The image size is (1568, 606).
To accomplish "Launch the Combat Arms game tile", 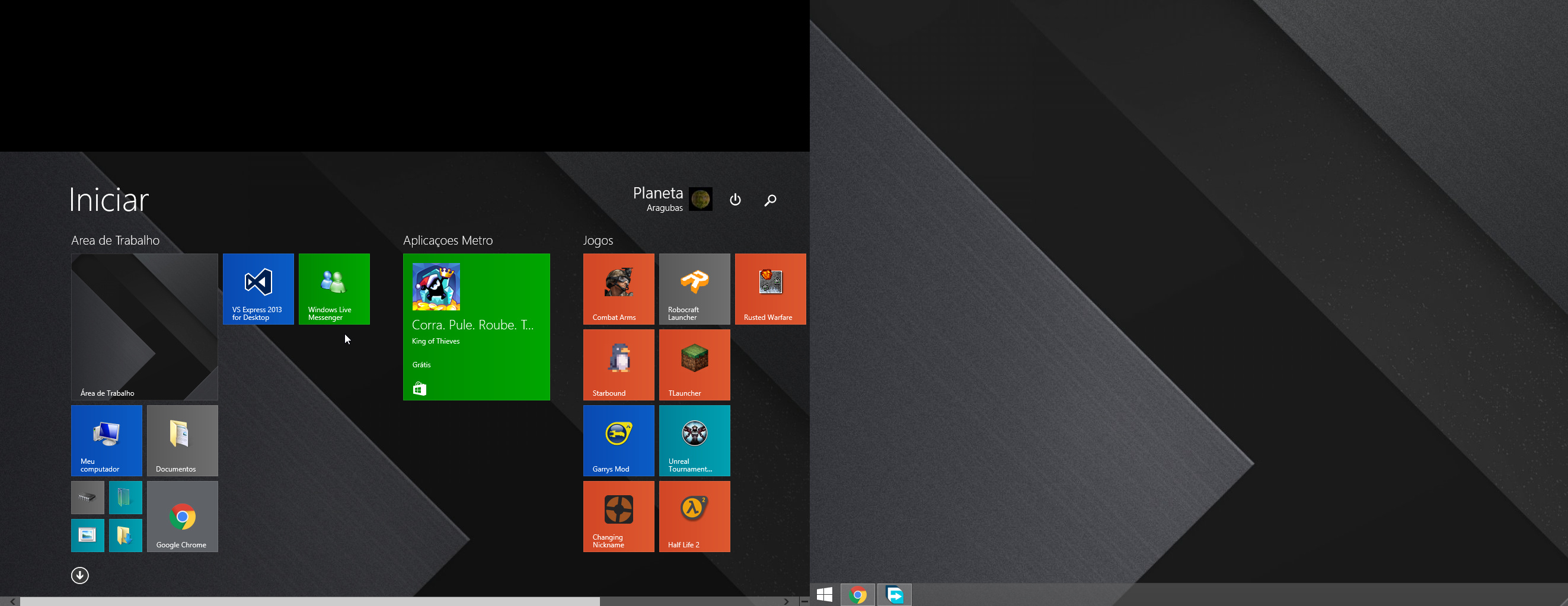I will [618, 289].
